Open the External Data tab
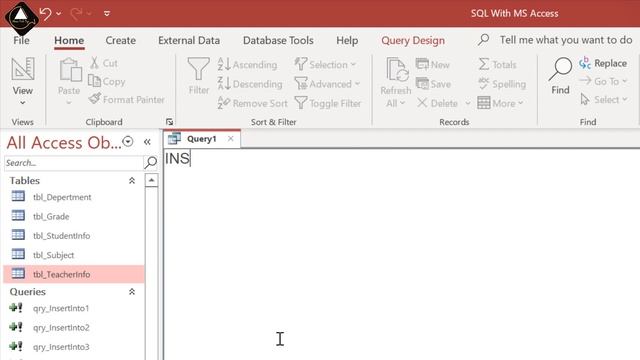640x360 pixels. pyautogui.click(x=189, y=40)
